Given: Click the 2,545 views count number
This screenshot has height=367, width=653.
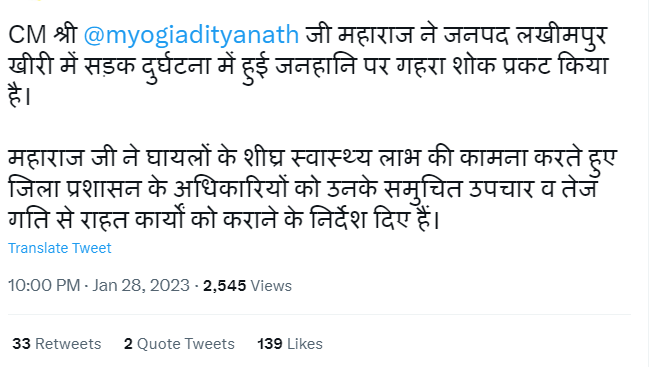Looking at the screenshot, I should coord(224,286).
